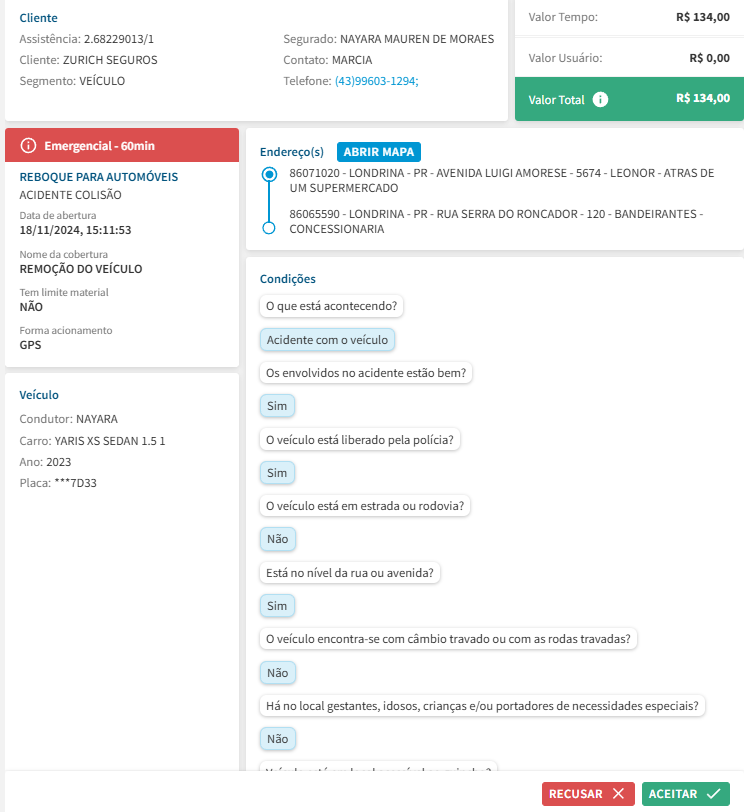
Task: Click Não answer under 'estrada ou rodovia'
Action: coord(277,539)
